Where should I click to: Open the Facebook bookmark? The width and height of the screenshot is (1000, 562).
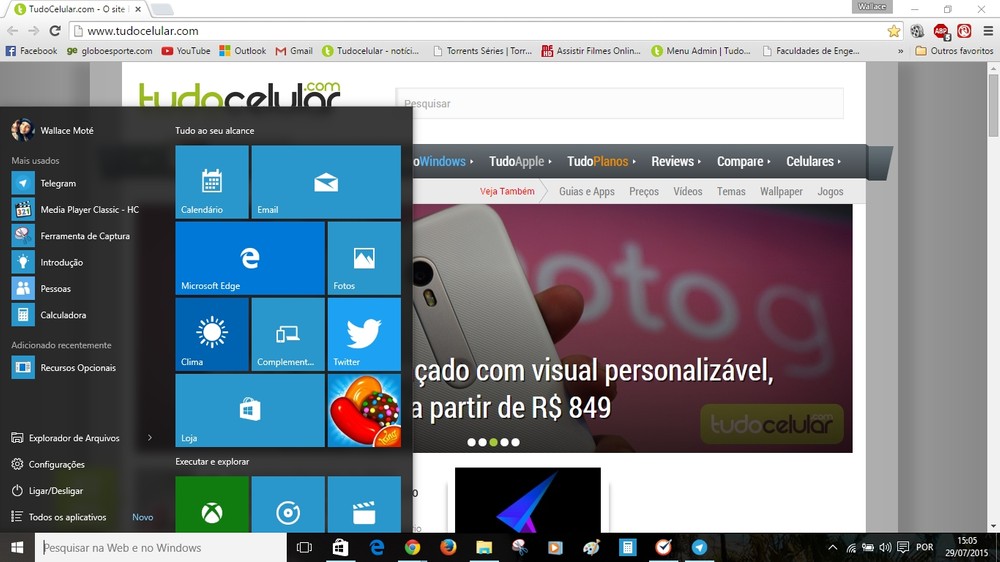[31, 51]
